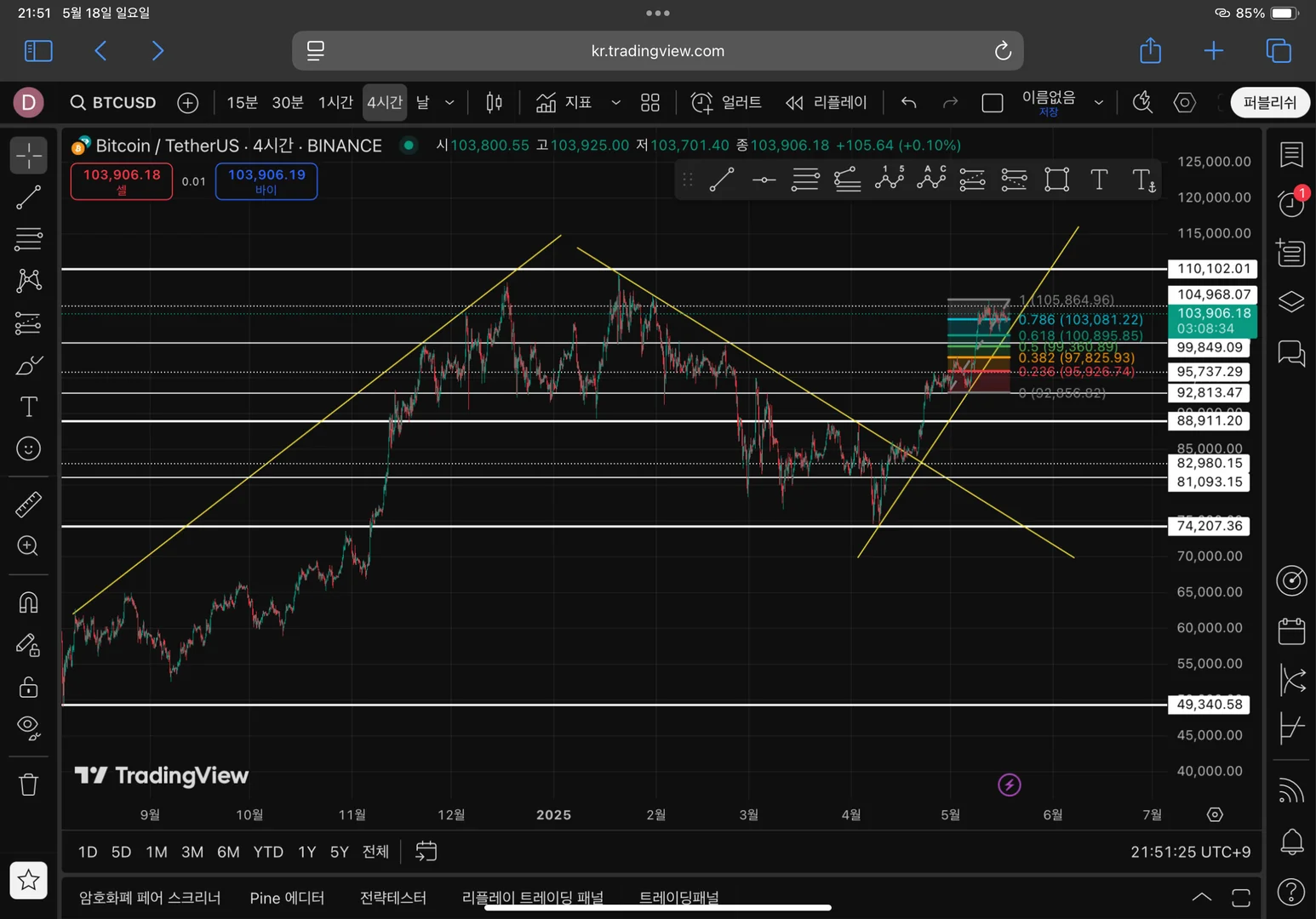Open the candlestick chart type icon
Viewport: 1316px width, 919px height.
point(494,103)
